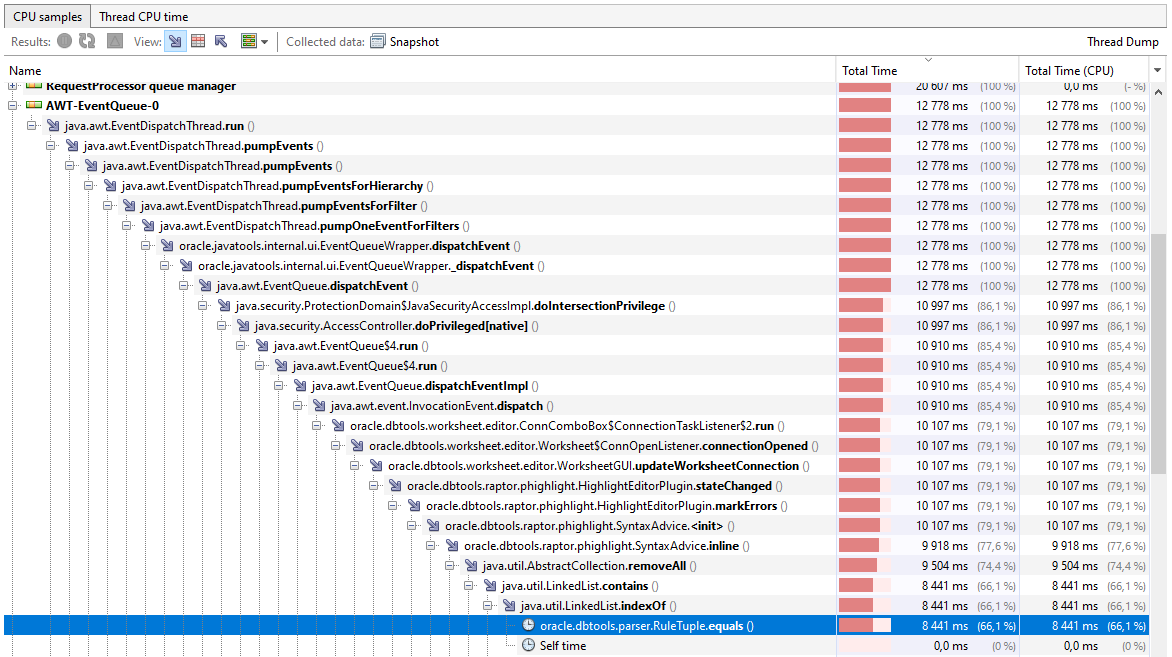Collapse the pumpEventsForHierarchy node
Image resolution: width=1172 pixels, height=657 pixels.
click(88, 185)
